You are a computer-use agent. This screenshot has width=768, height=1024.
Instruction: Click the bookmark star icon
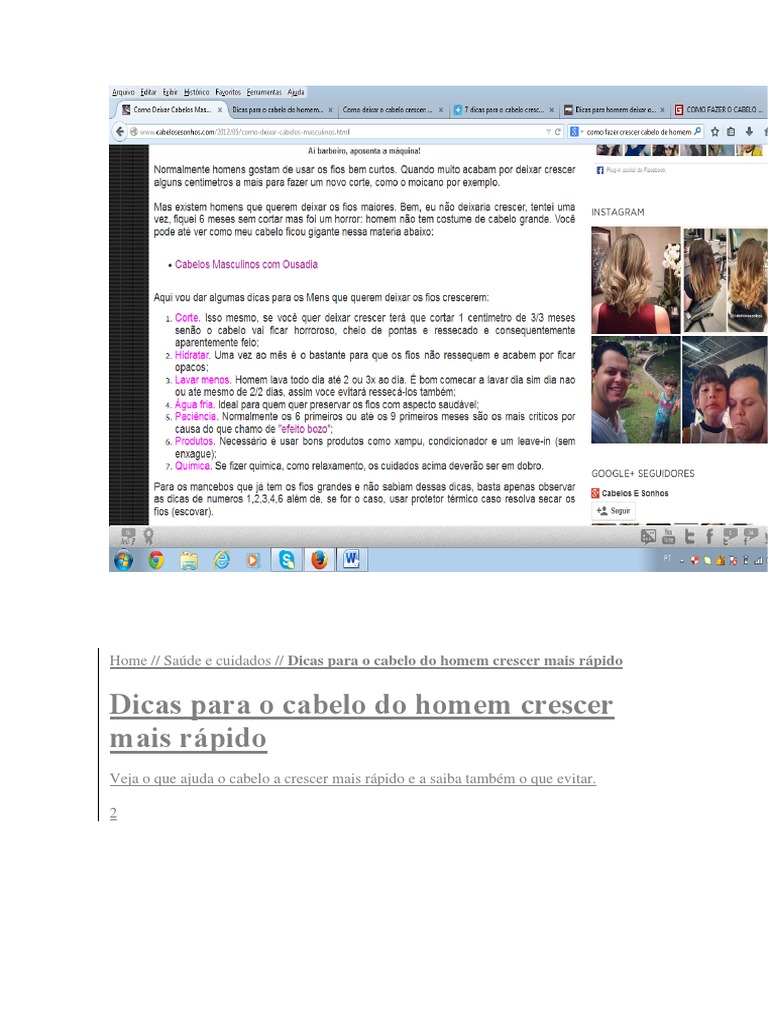[x=714, y=131]
